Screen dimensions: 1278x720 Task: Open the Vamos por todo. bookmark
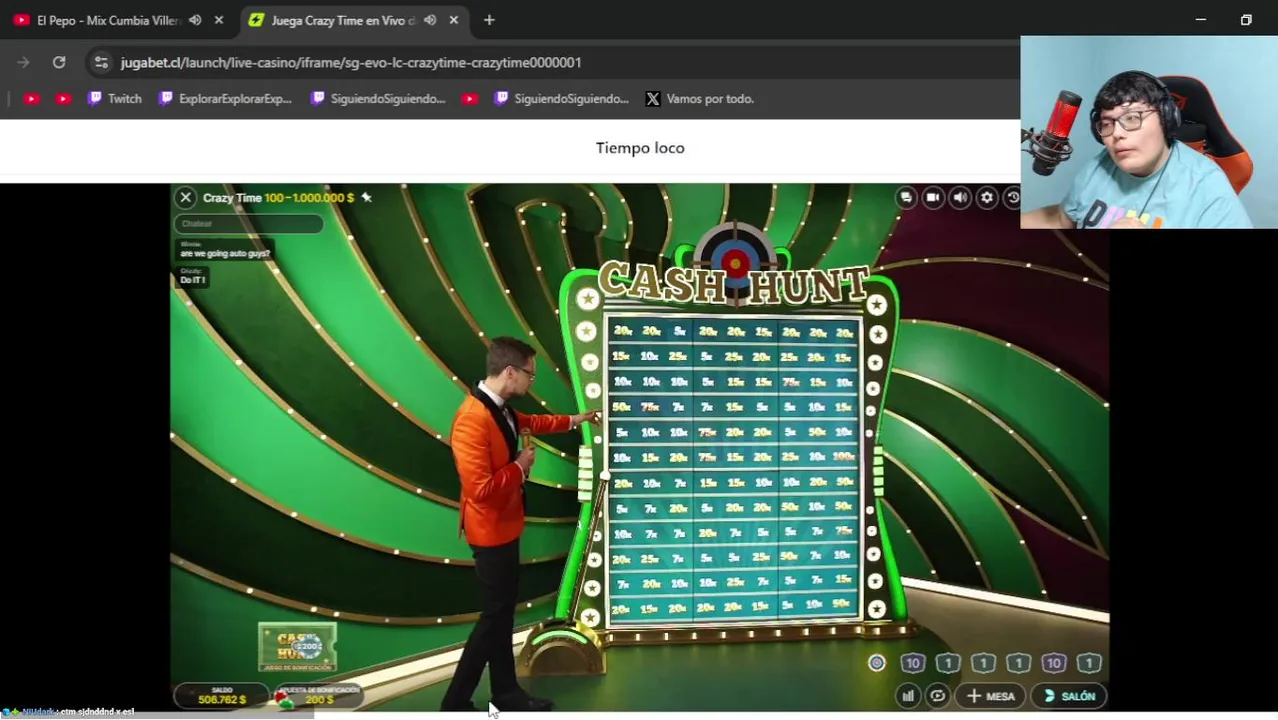pos(700,99)
